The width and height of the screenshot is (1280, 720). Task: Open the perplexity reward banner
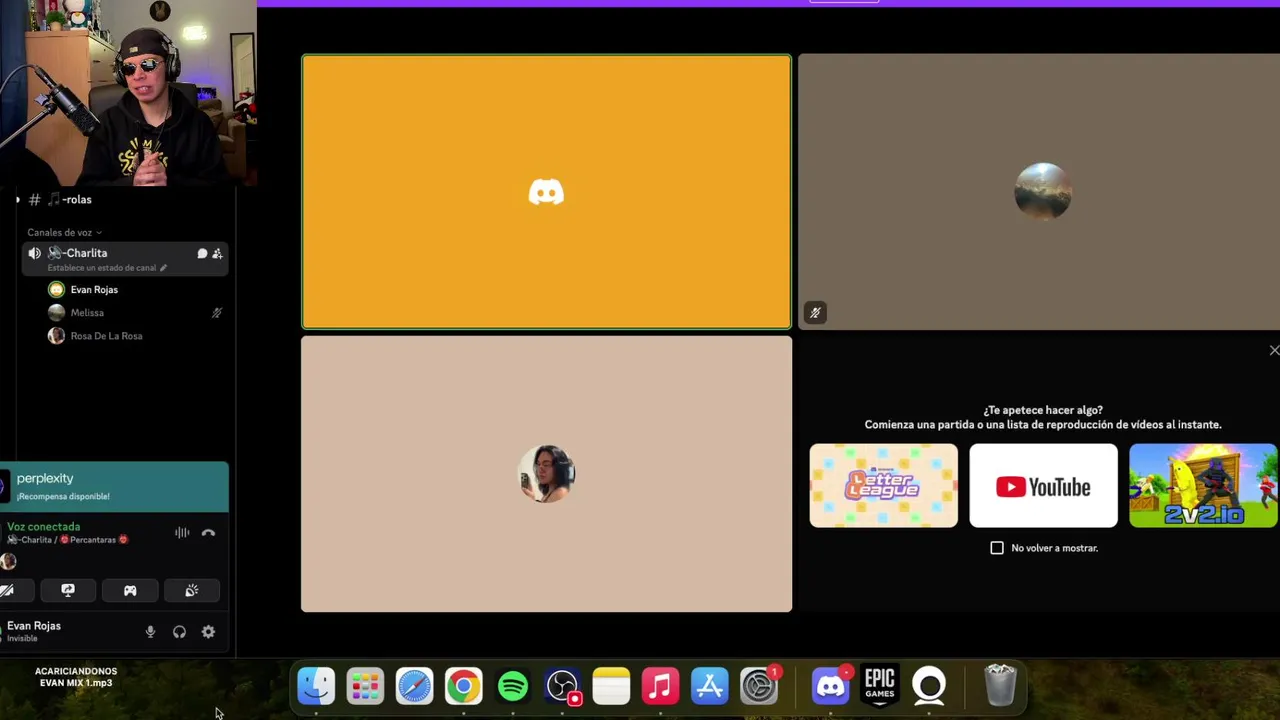114,487
